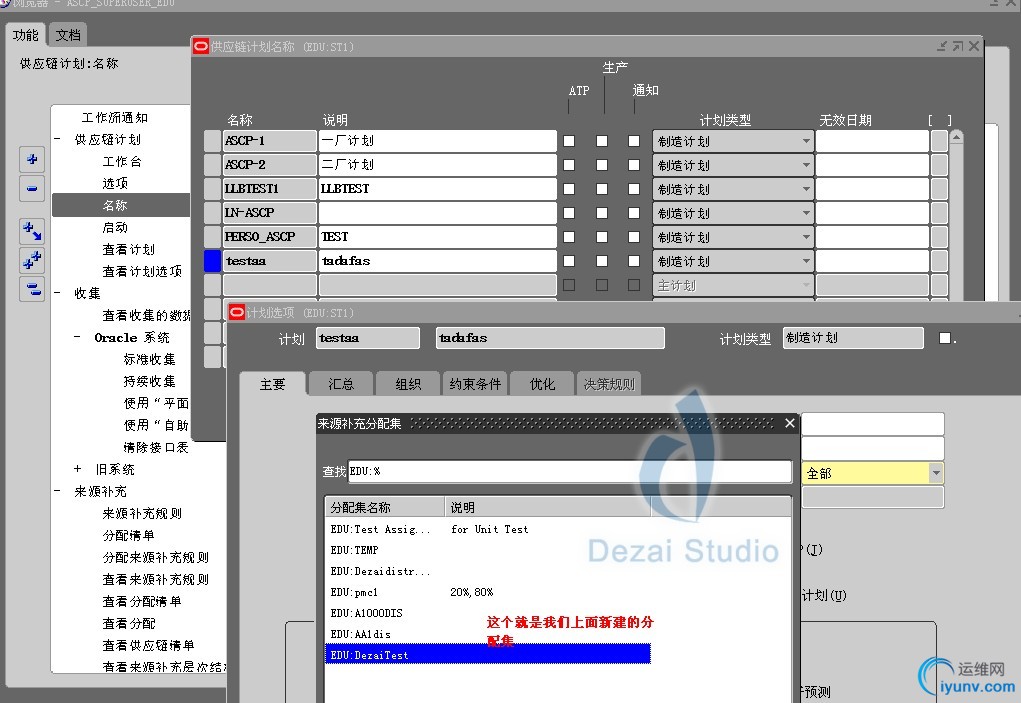Open 计划类型 dropdown for ASCP-1
1021x703 pixels.
pyautogui.click(x=805, y=141)
